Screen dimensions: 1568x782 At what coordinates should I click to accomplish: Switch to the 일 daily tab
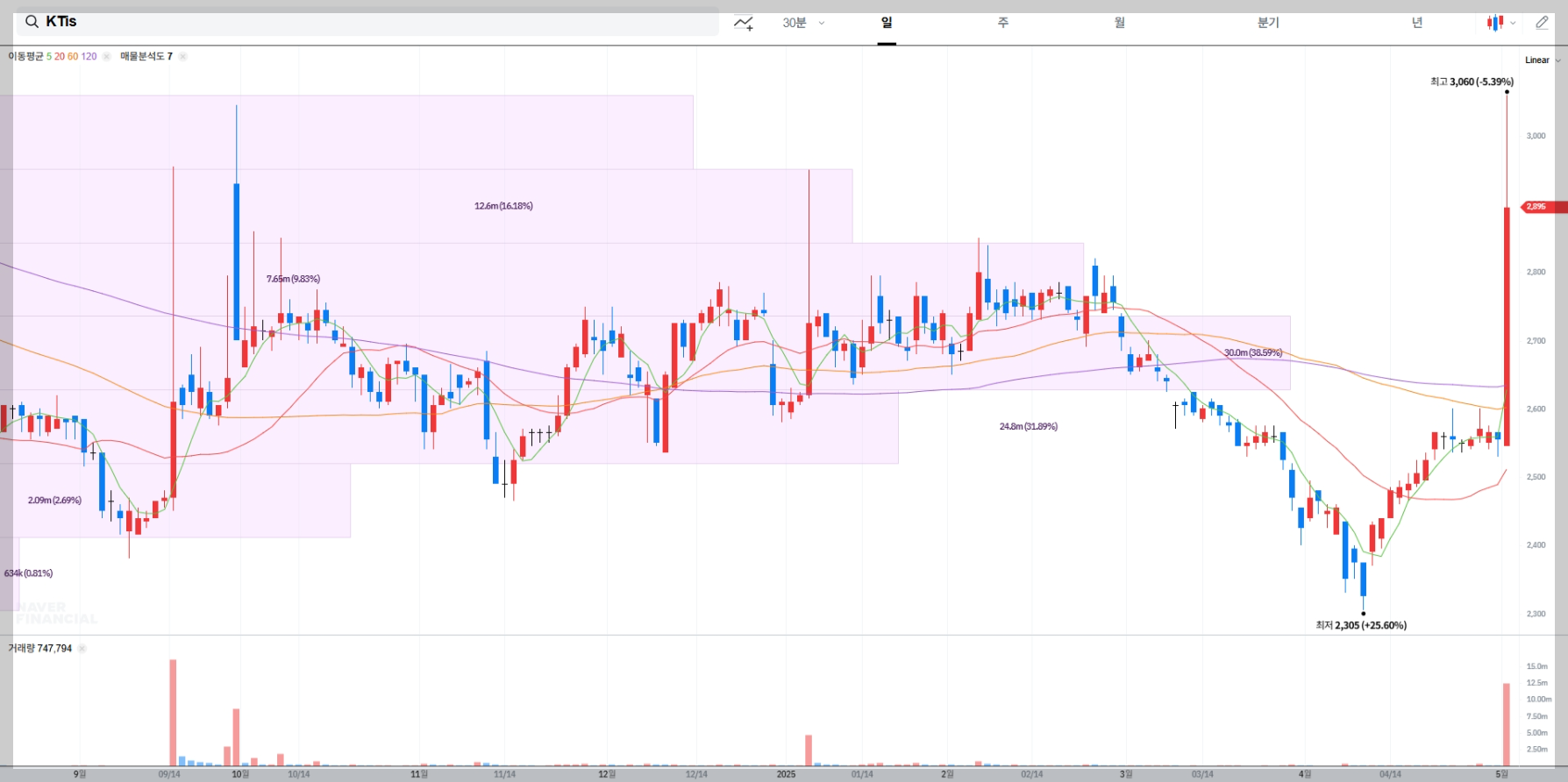tap(887, 23)
